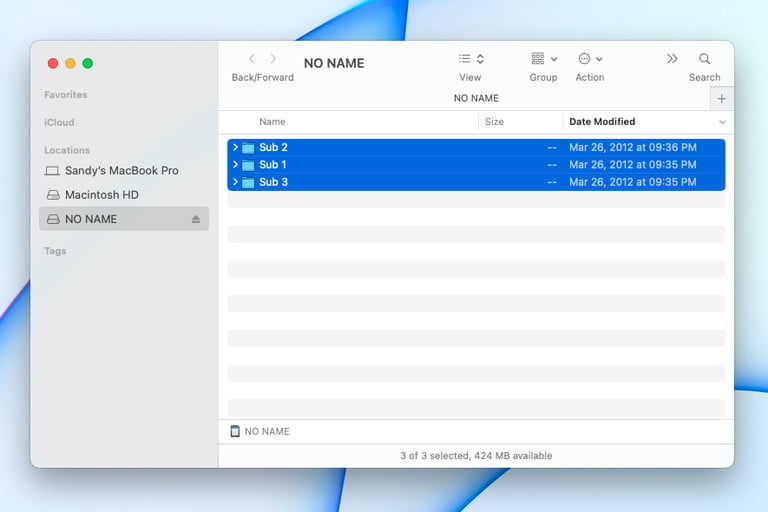This screenshot has height=512, width=768.
Task: Open the Group options dropdown
Action: pos(544,59)
